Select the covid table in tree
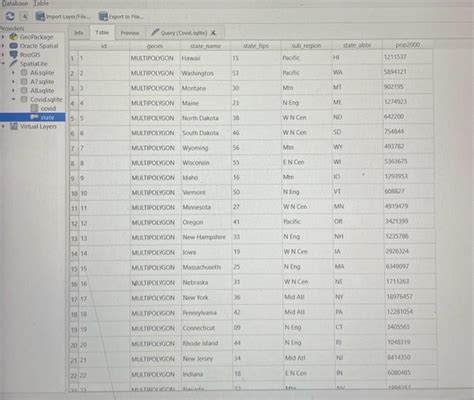Screen dimensions: 474x400 [x=48, y=108]
